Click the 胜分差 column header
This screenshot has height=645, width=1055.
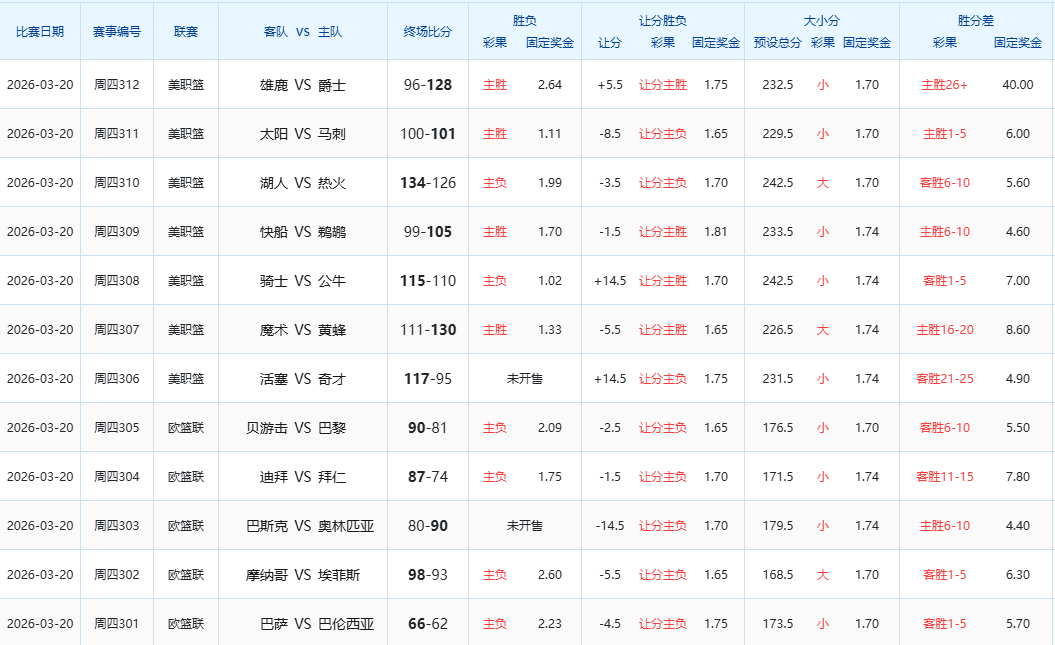click(x=976, y=20)
